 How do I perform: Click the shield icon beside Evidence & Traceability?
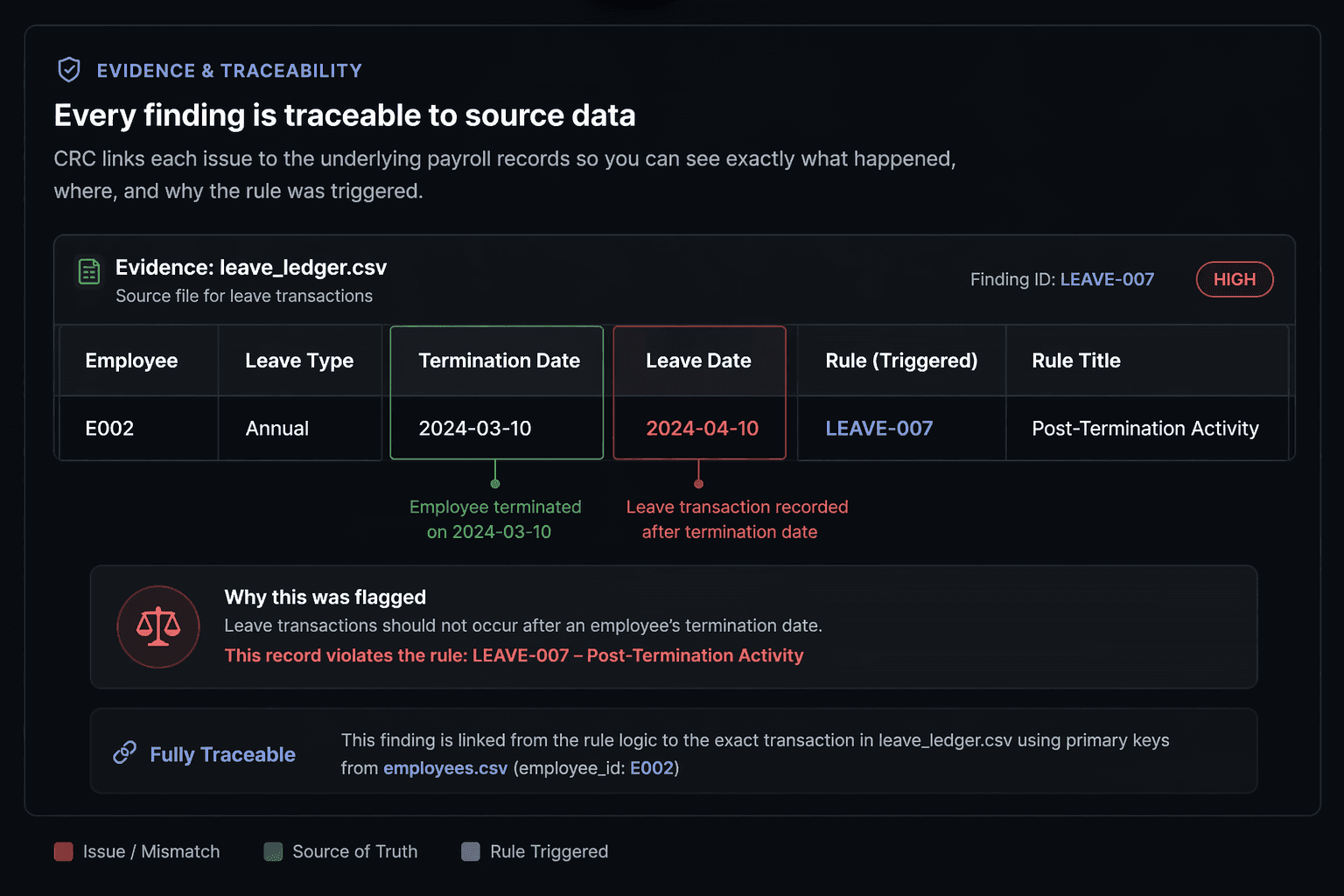(68, 70)
